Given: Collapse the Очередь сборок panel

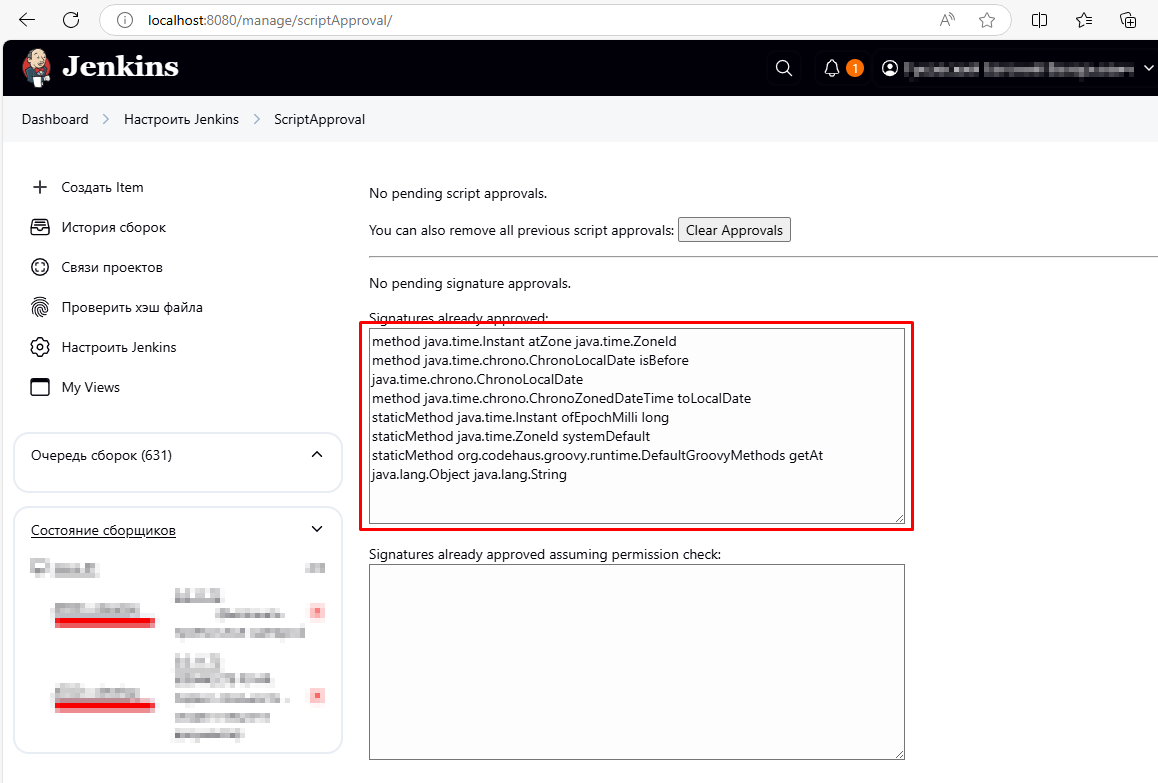Looking at the screenshot, I should [317, 455].
